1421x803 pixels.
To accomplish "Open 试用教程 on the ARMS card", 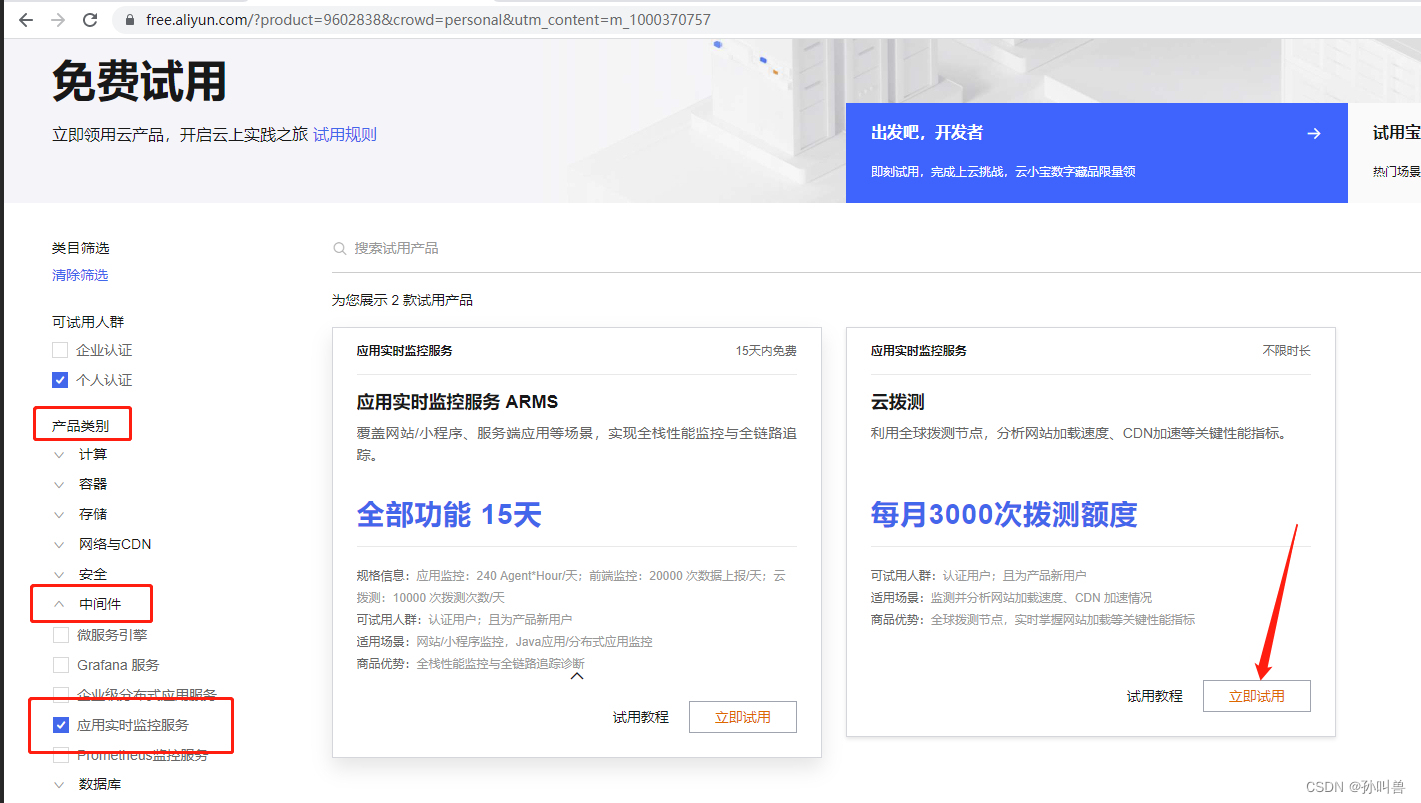I will click(641, 717).
